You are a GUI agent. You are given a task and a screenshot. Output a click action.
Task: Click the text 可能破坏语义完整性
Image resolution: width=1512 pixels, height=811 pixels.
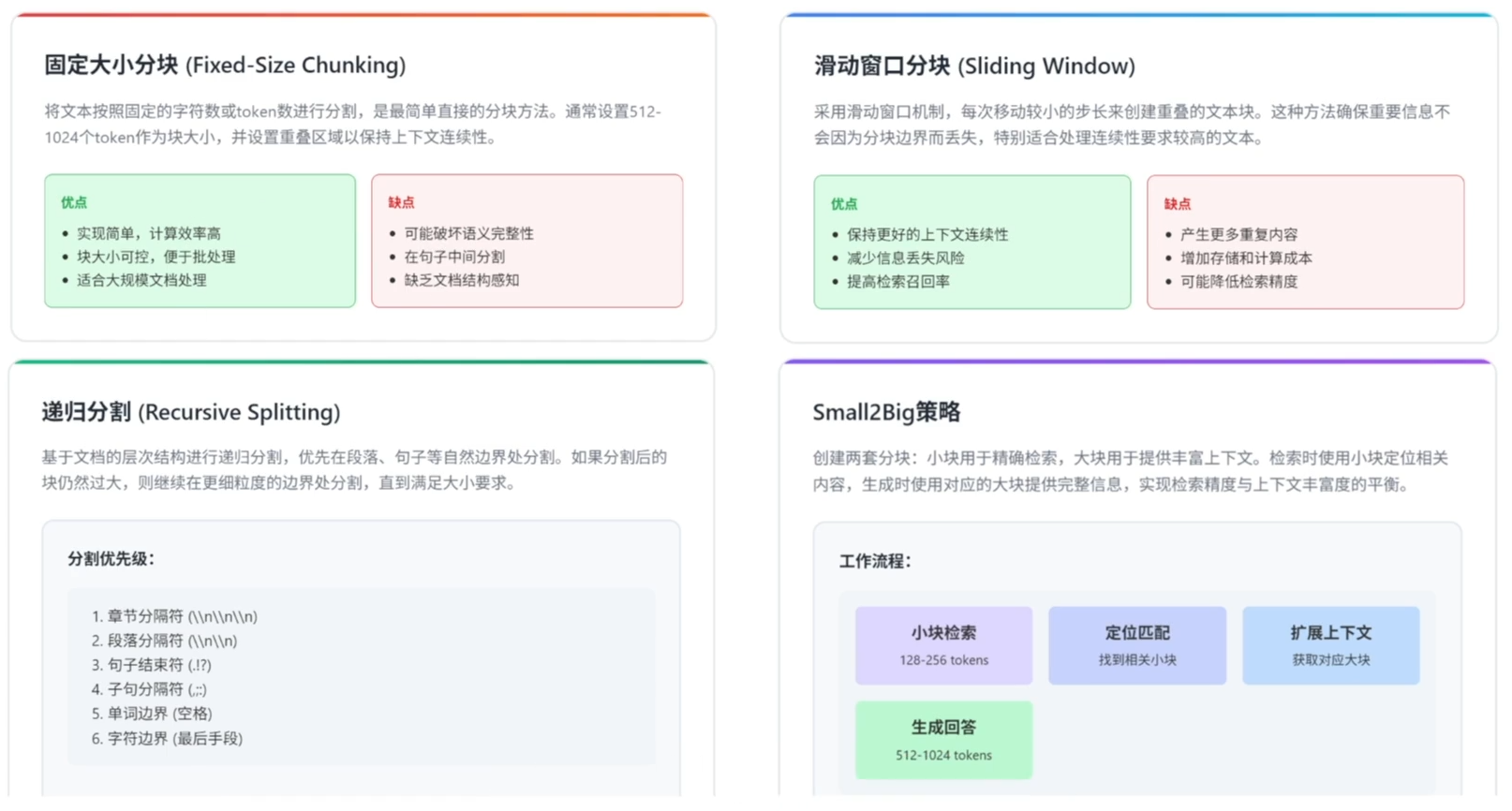pos(469,233)
